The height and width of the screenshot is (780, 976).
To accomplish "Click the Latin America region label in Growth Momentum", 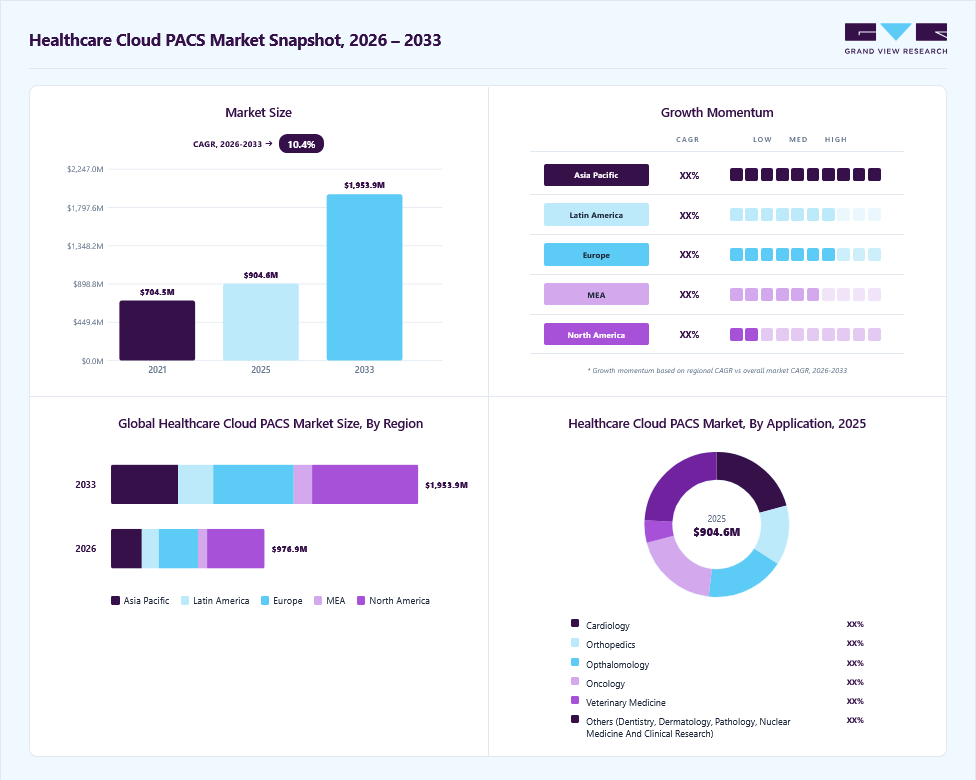I will [596, 215].
